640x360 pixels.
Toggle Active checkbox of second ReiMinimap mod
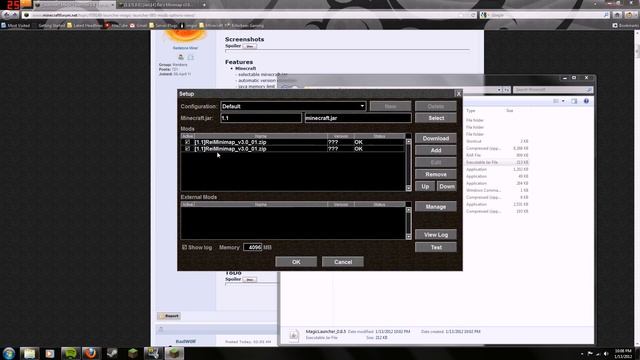[x=187, y=149]
